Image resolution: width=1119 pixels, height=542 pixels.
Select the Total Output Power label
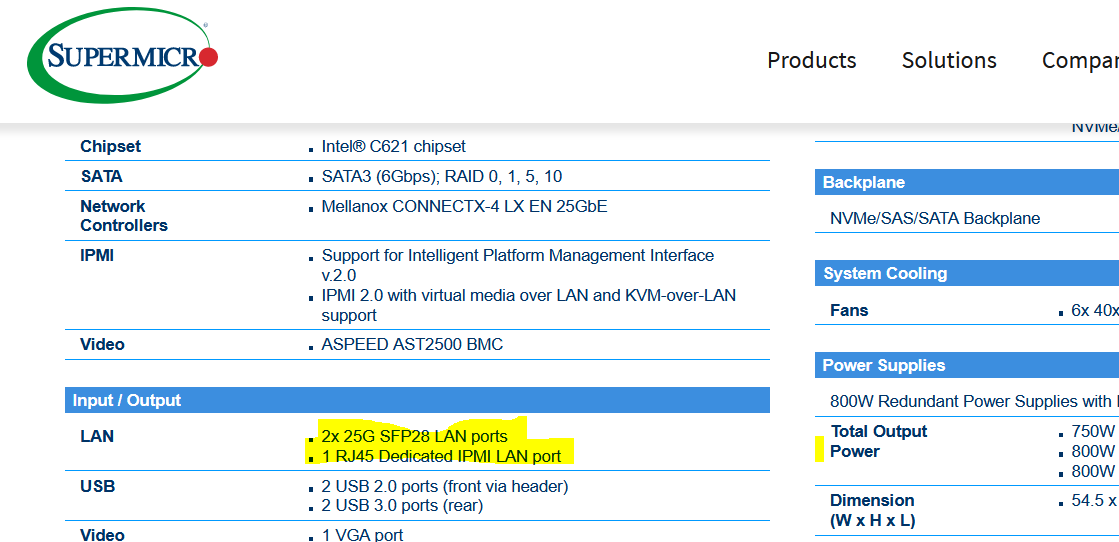point(878,441)
